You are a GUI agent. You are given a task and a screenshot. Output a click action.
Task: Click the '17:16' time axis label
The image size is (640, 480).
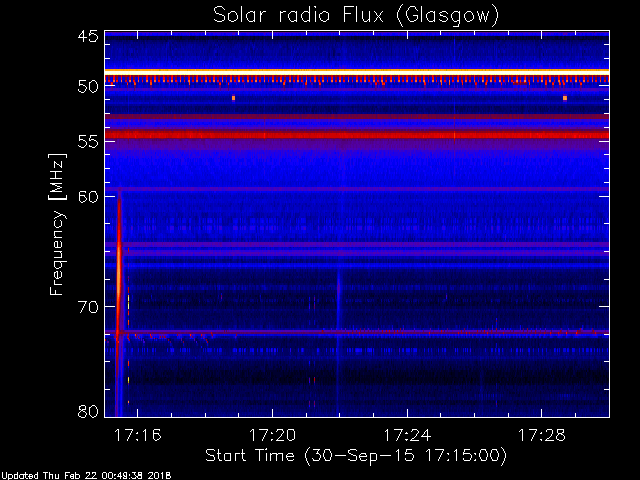[138, 436]
